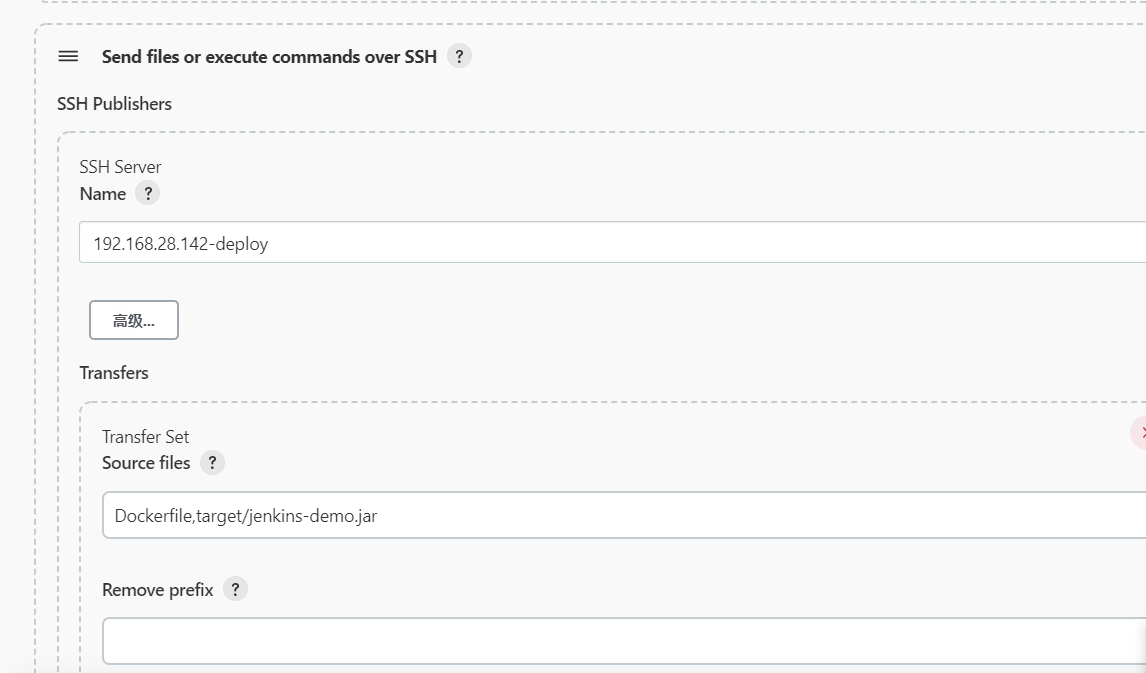
Task: Open help for Send files over SSH
Action: click(x=459, y=56)
